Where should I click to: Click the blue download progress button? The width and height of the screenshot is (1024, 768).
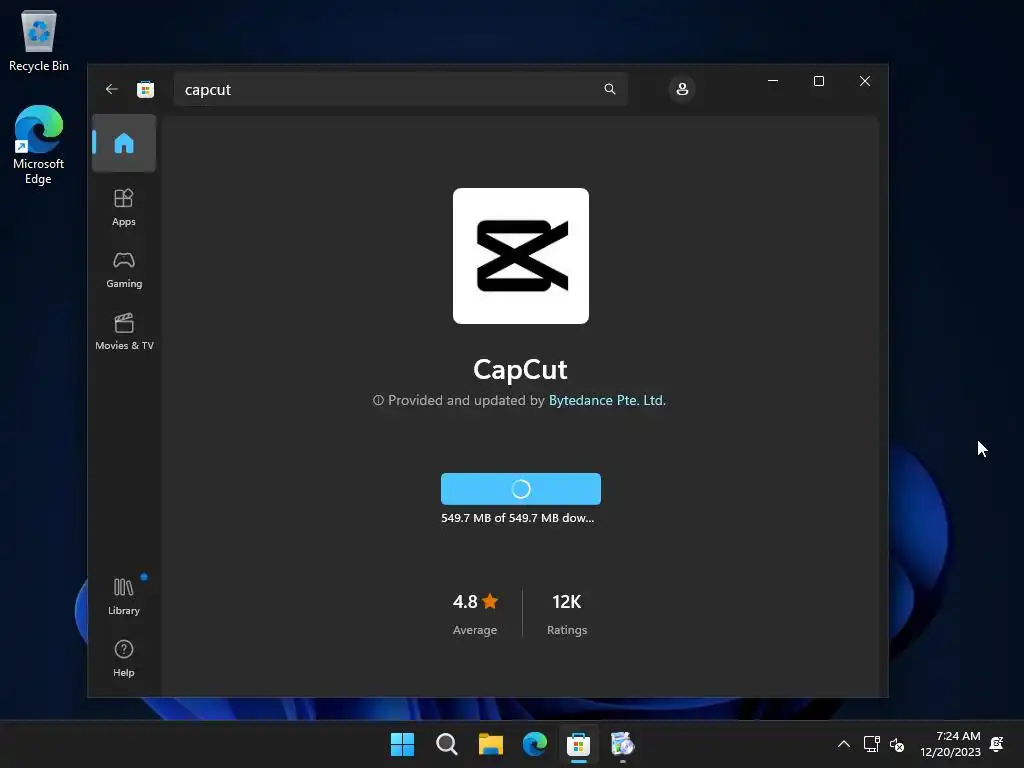(520, 488)
